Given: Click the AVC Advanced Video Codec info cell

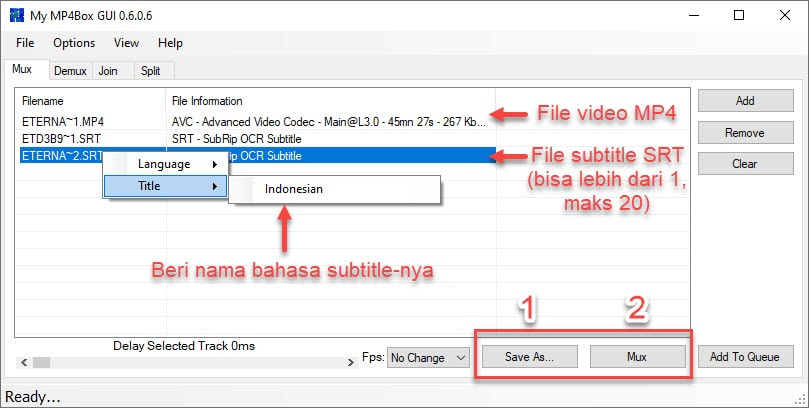Looking at the screenshot, I should (328, 122).
